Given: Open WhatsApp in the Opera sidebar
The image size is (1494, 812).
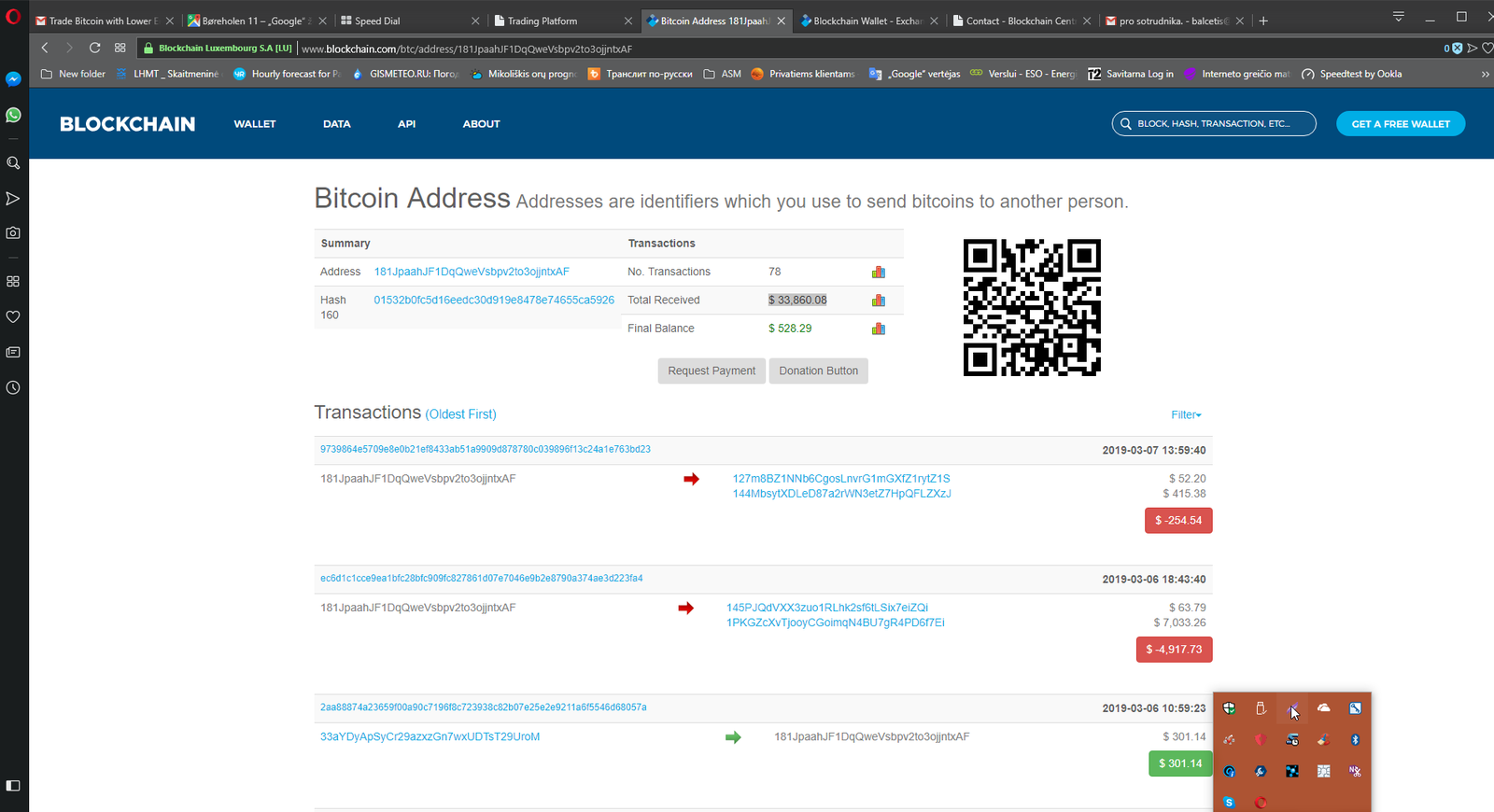Looking at the screenshot, I should [x=13, y=115].
